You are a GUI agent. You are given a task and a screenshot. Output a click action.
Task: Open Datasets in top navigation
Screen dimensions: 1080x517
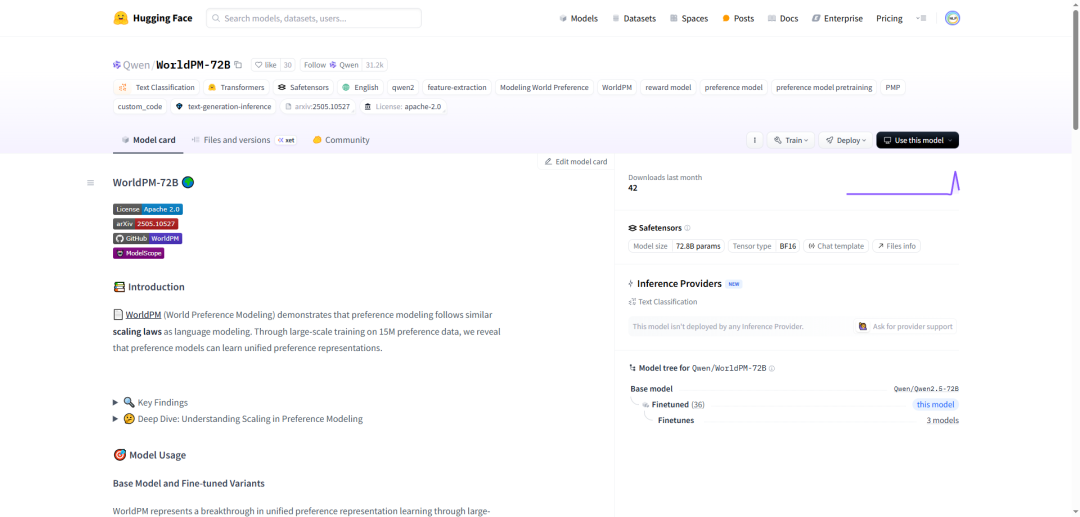click(634, 19)
